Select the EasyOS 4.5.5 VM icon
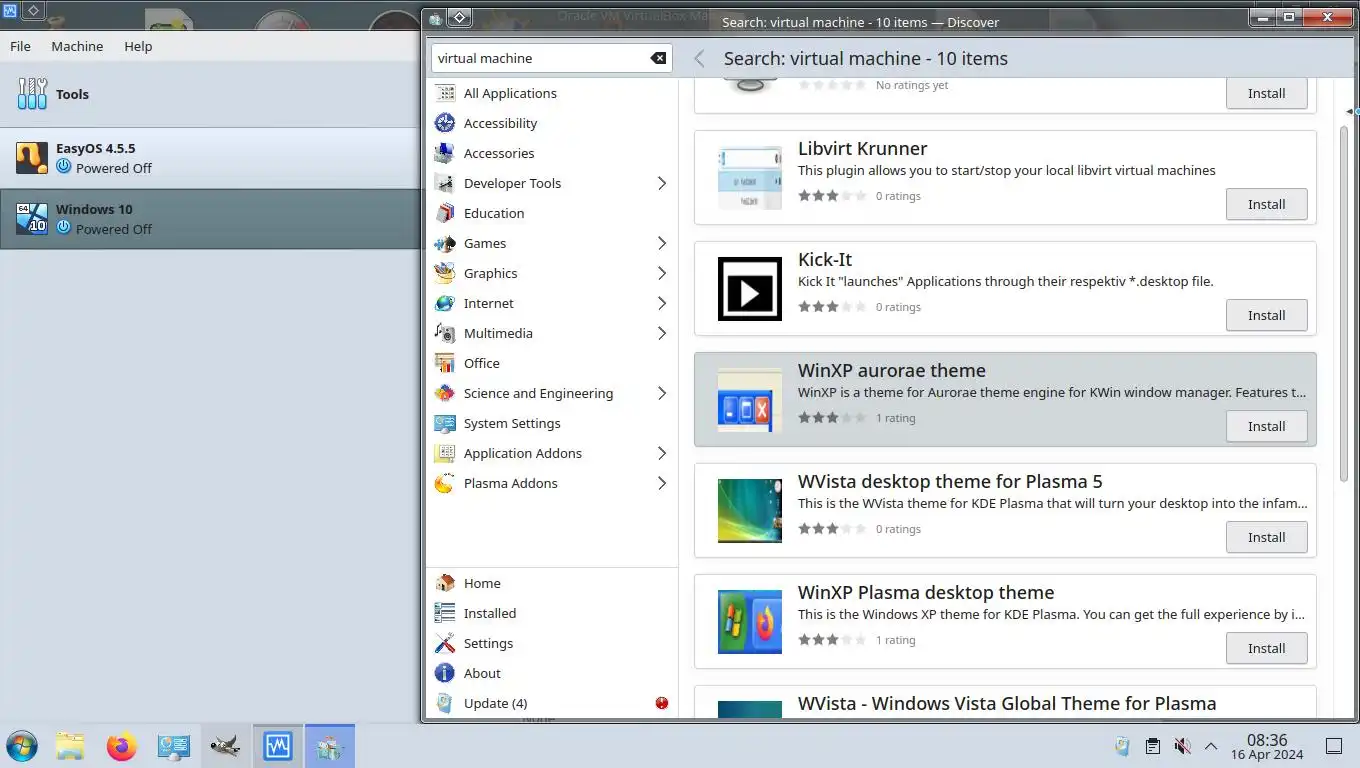Image resolution: width=1360 pixels, height=768 pixels. pyautogui.click(x=32, y=158)
